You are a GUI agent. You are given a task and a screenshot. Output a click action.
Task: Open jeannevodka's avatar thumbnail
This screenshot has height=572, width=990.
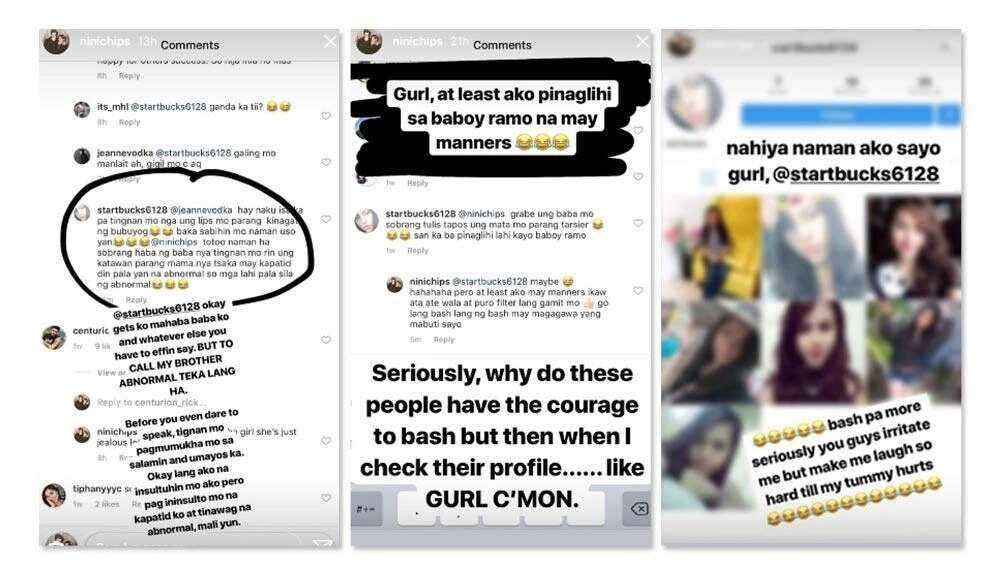[82, 156]
